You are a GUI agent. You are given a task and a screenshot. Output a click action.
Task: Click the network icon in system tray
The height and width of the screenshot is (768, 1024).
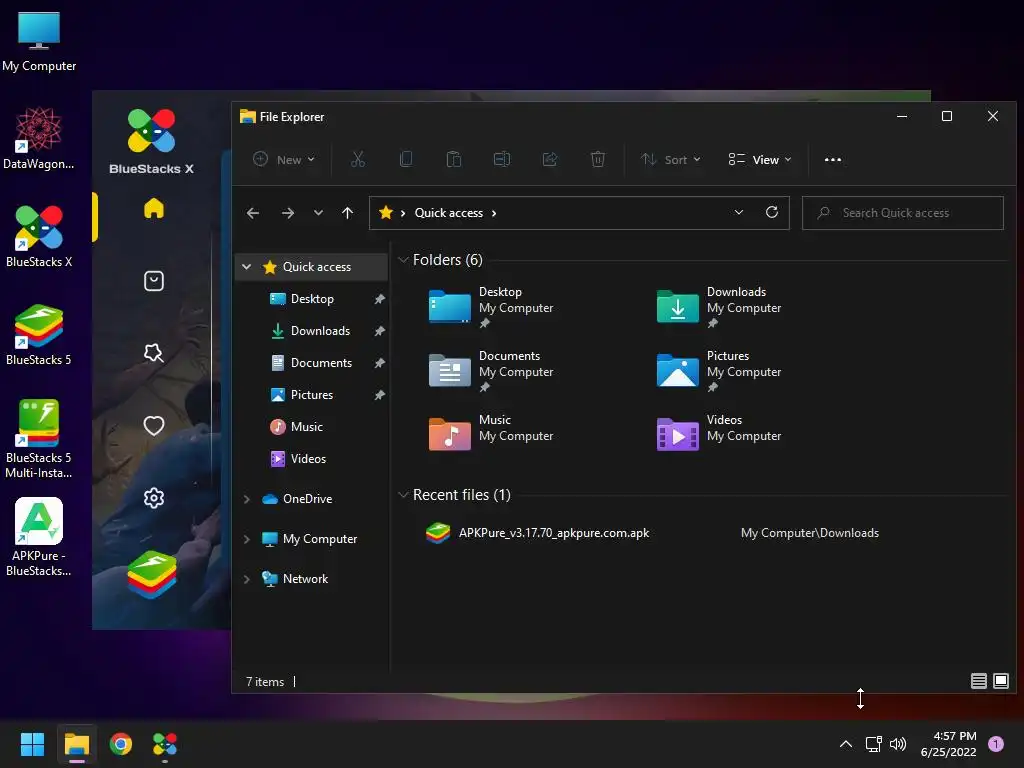(873, 744)
